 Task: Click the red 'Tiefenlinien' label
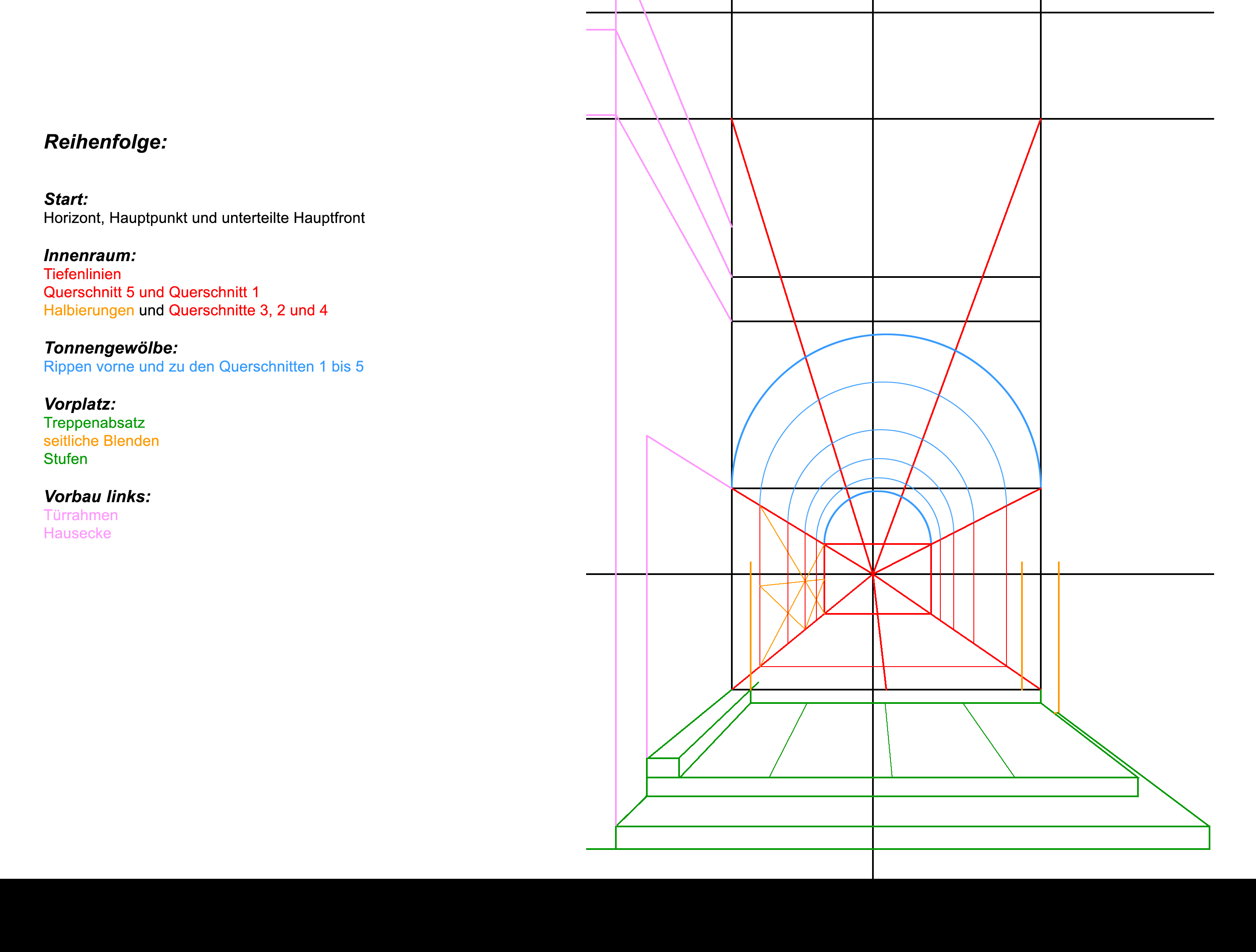(82, 274)
